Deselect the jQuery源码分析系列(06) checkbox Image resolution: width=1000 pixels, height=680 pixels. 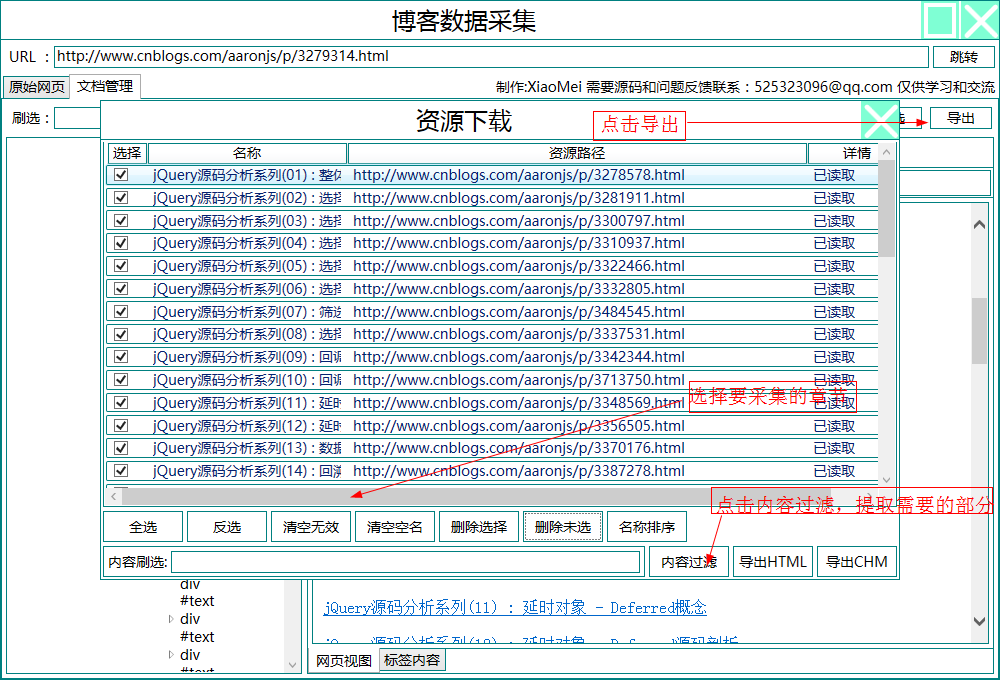(x=121, y=289)
